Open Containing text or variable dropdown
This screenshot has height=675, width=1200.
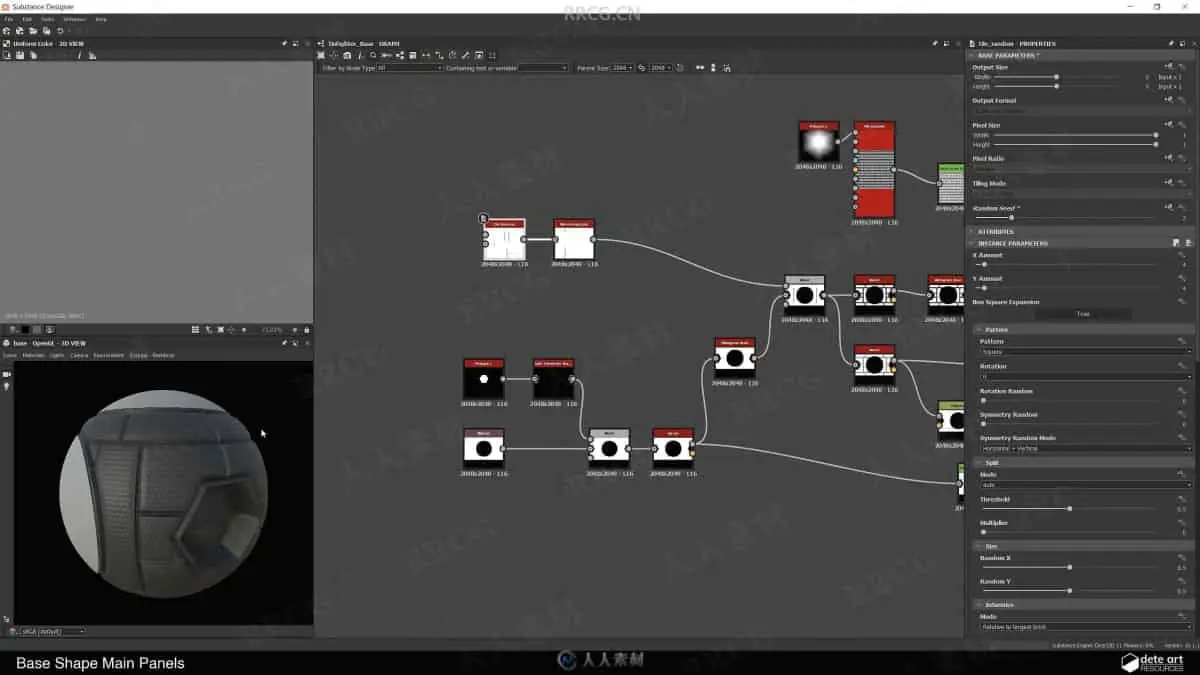(543, 68)
